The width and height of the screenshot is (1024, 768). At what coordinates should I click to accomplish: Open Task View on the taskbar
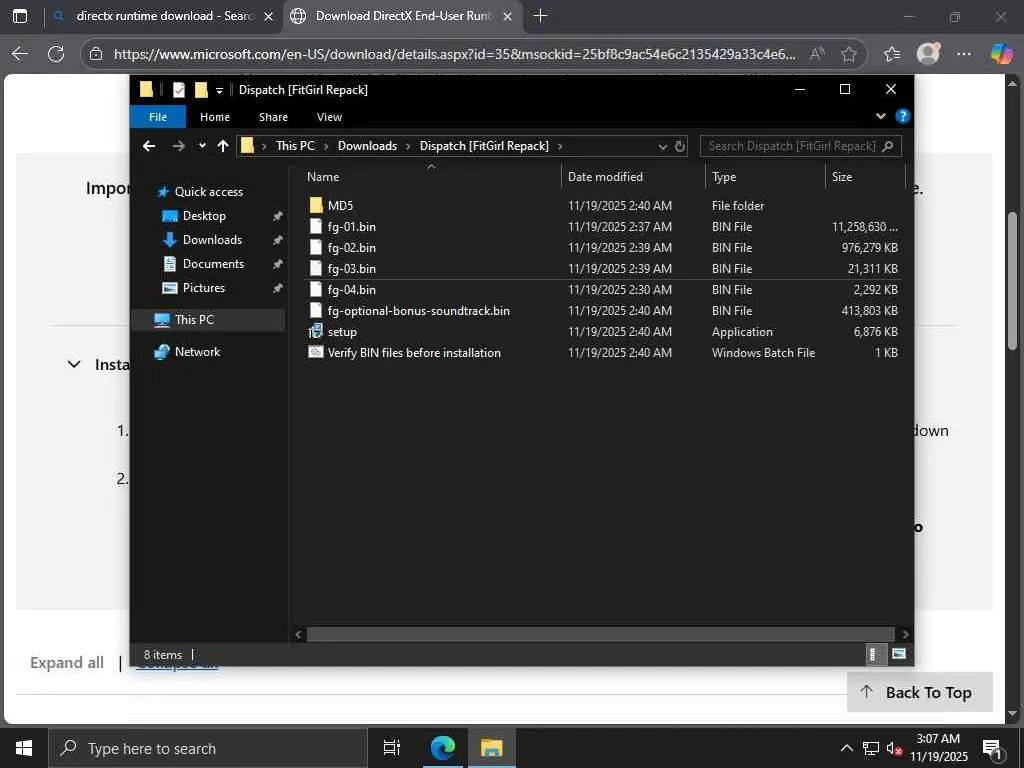pyautogui.click(x=392, y=748)
